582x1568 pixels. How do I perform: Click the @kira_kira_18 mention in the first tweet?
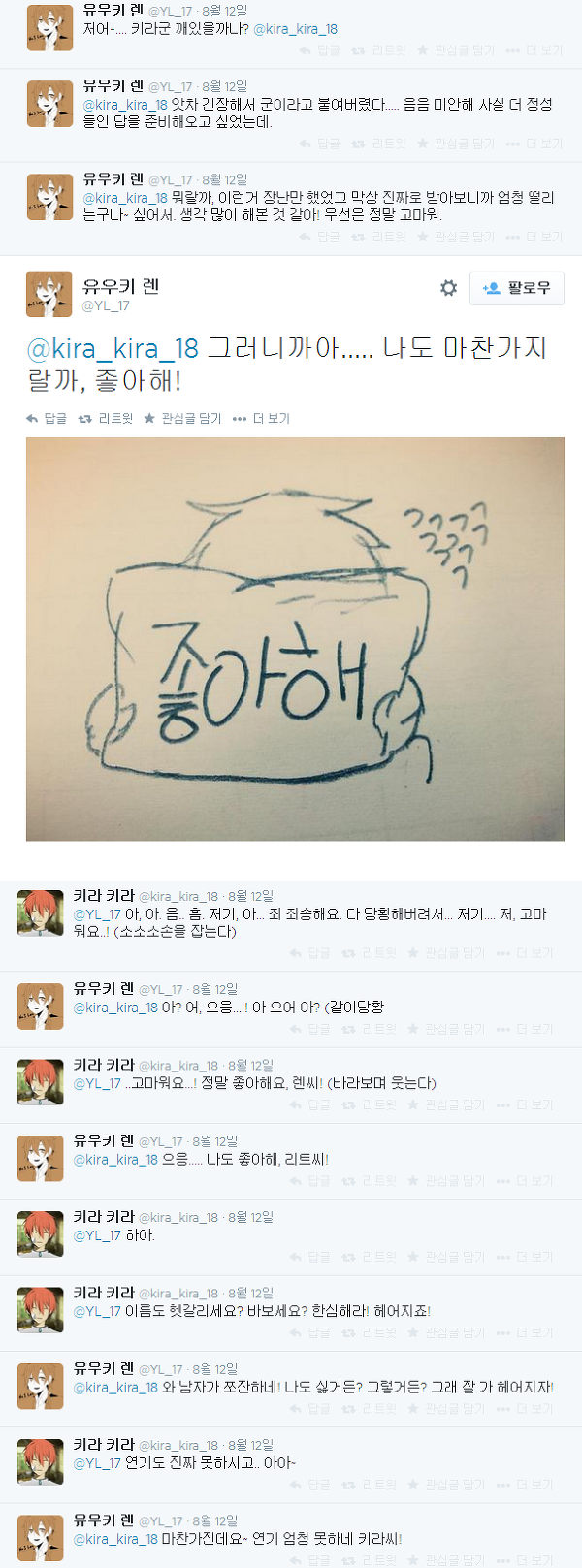295,29
